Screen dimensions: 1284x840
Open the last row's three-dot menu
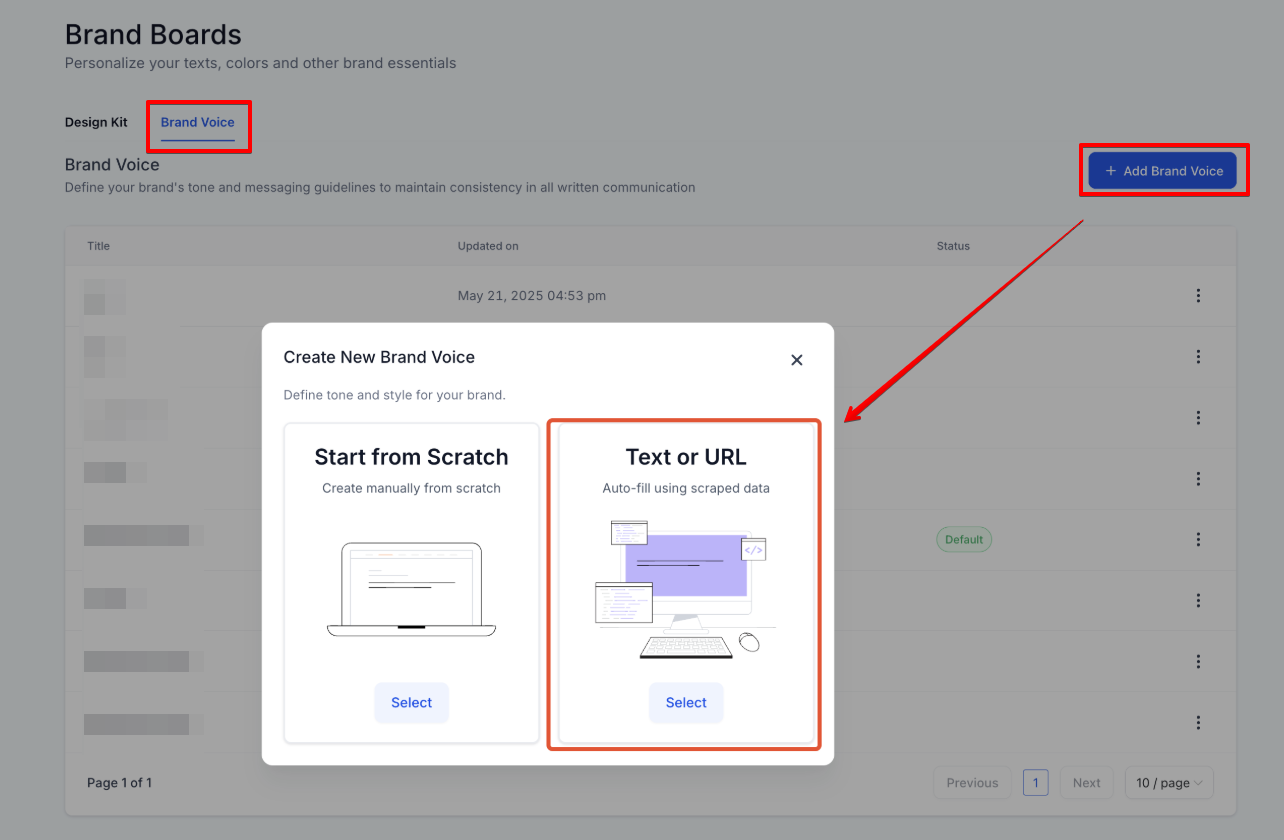1198,723
